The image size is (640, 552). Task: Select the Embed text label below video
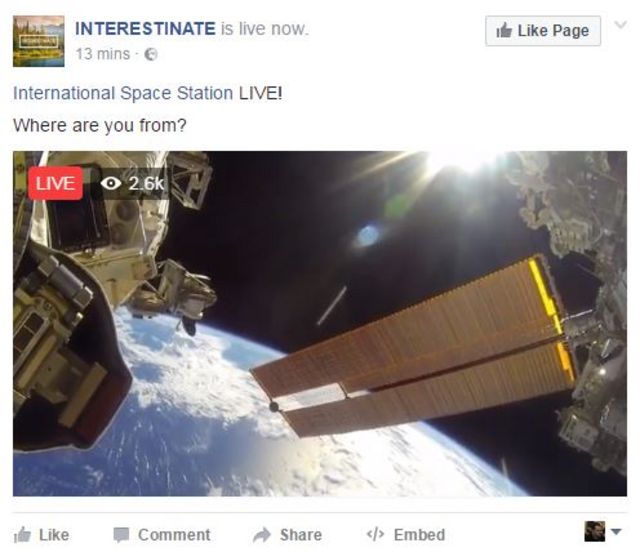(x=419, y=535)
